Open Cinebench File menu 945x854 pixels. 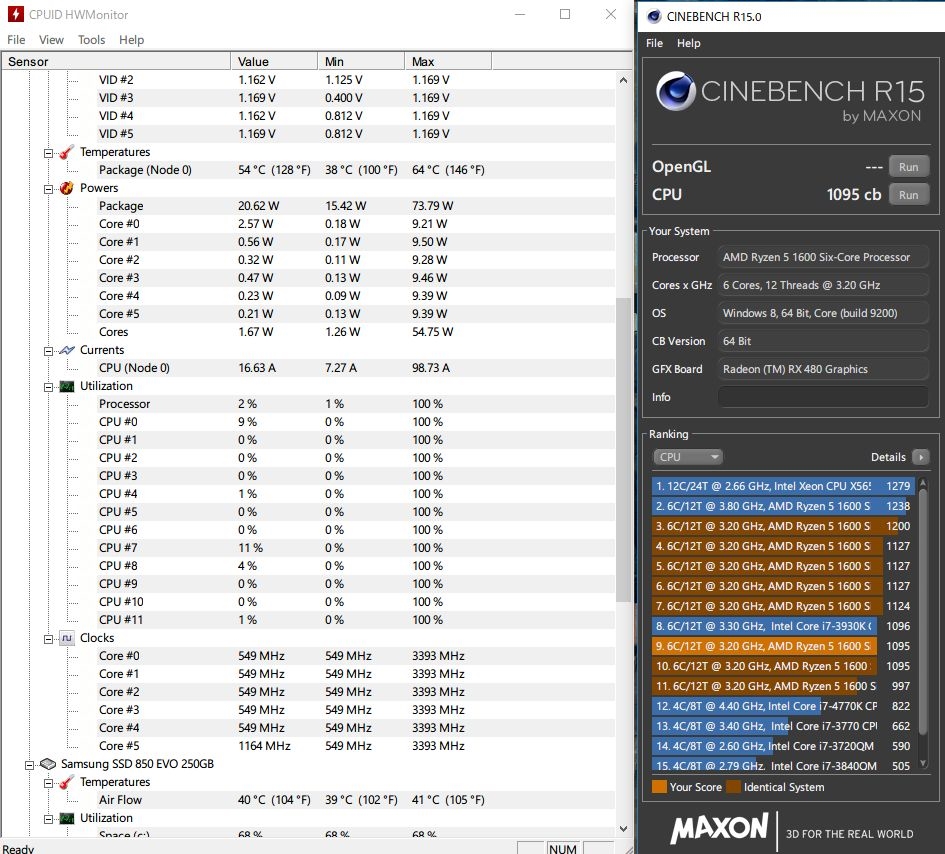(x=655, y=43)
